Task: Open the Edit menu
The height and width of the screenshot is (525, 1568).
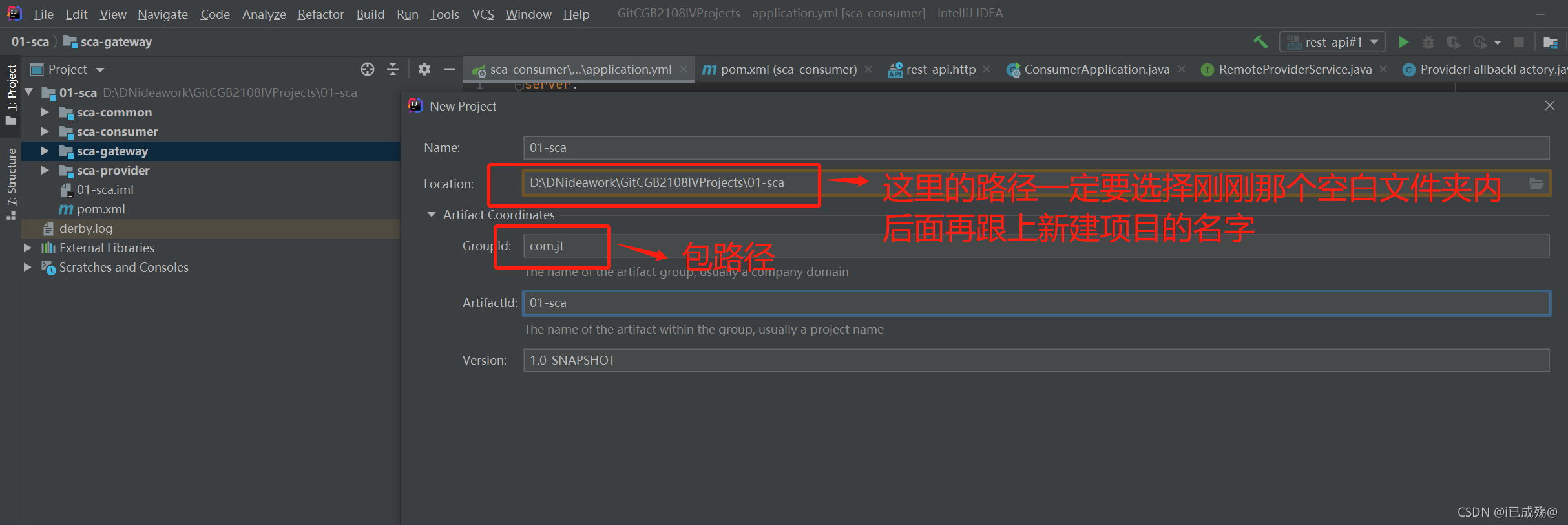Action: point(76,14)
